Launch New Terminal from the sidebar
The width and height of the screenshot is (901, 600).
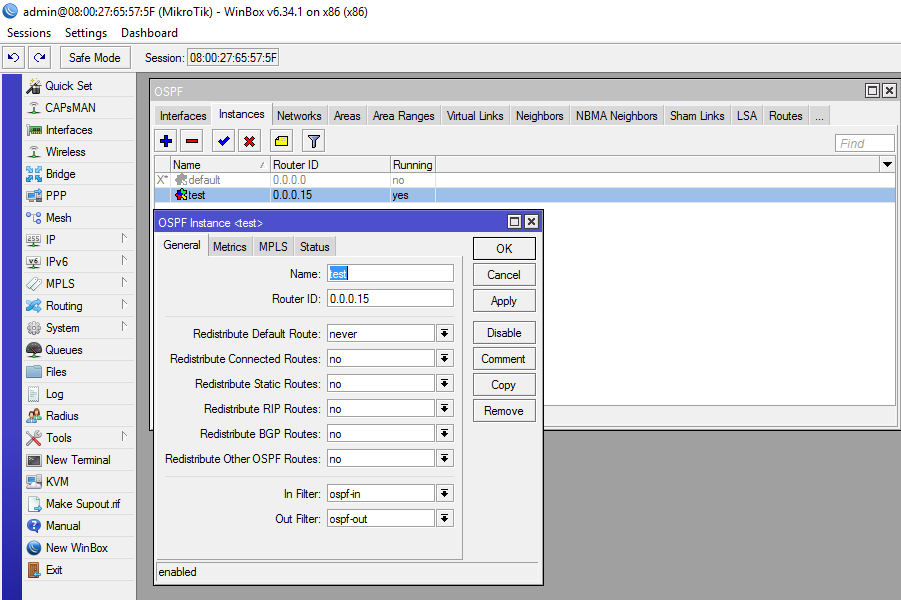click(79, 460)
